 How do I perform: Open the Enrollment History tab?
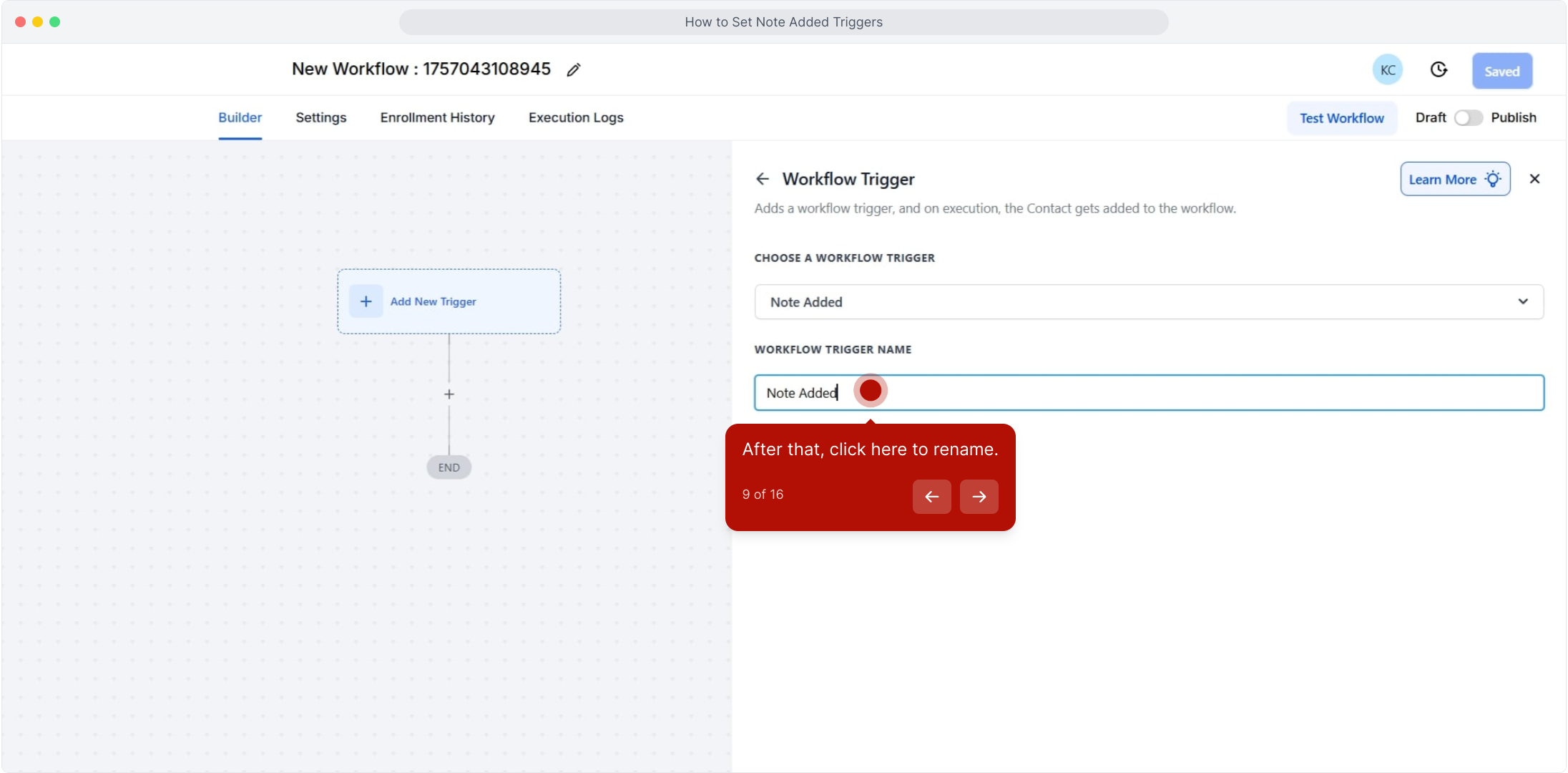[437, 117]
